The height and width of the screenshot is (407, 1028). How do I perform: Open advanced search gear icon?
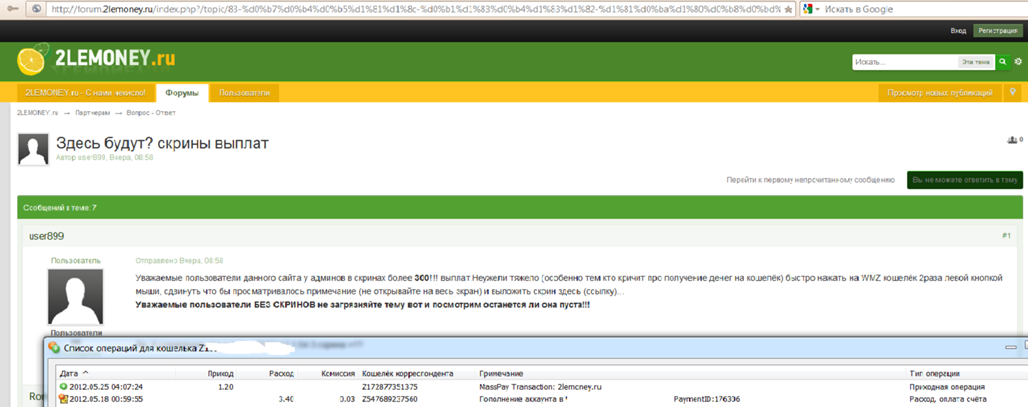click(1018, 62)
